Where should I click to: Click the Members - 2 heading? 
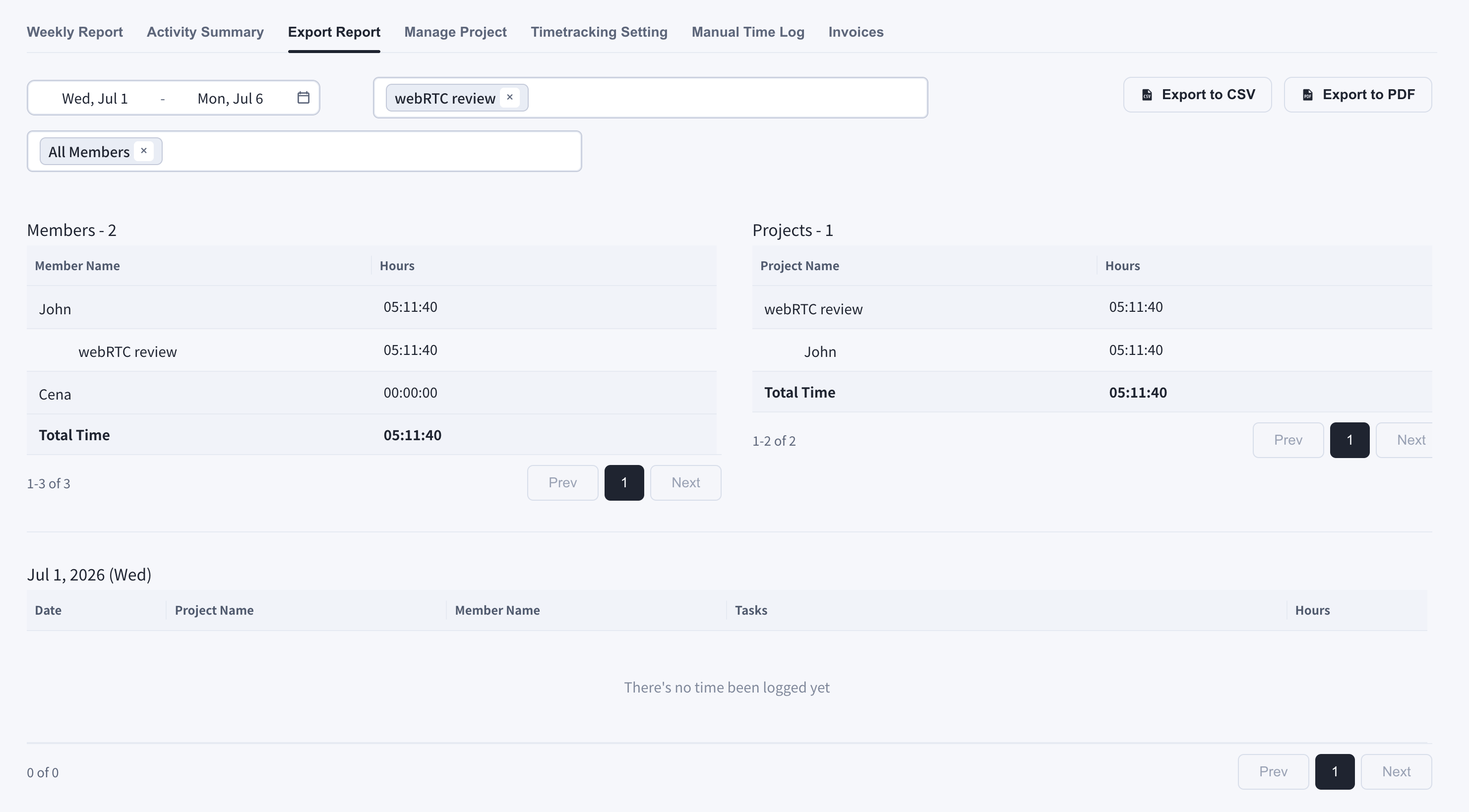click(72, 230)
